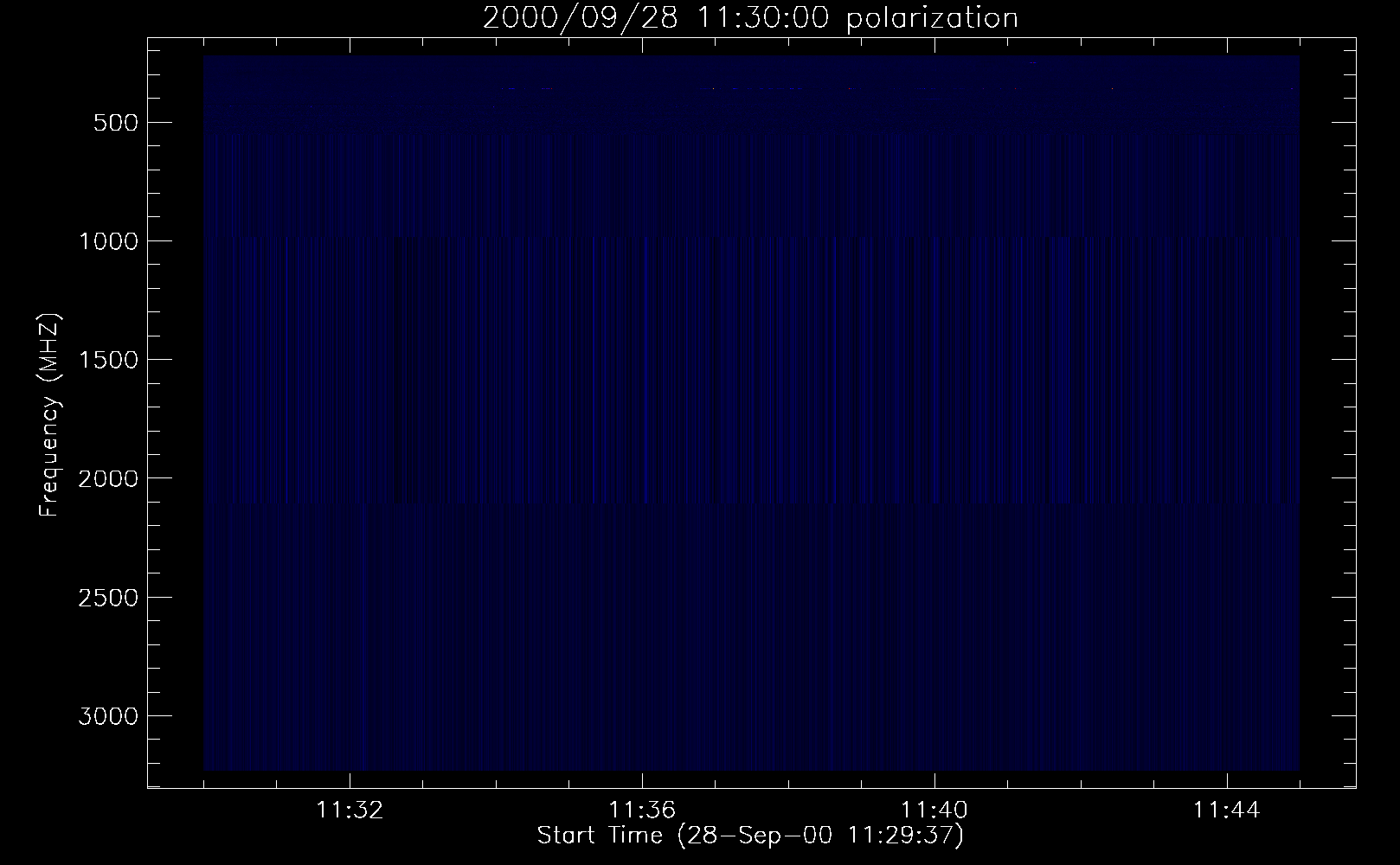Image resolution: width=1400 pixels, height=865 pixels.
Task: Click the 2500 frequency tick label
Action: pyautogui.click(x=107, y=598)
